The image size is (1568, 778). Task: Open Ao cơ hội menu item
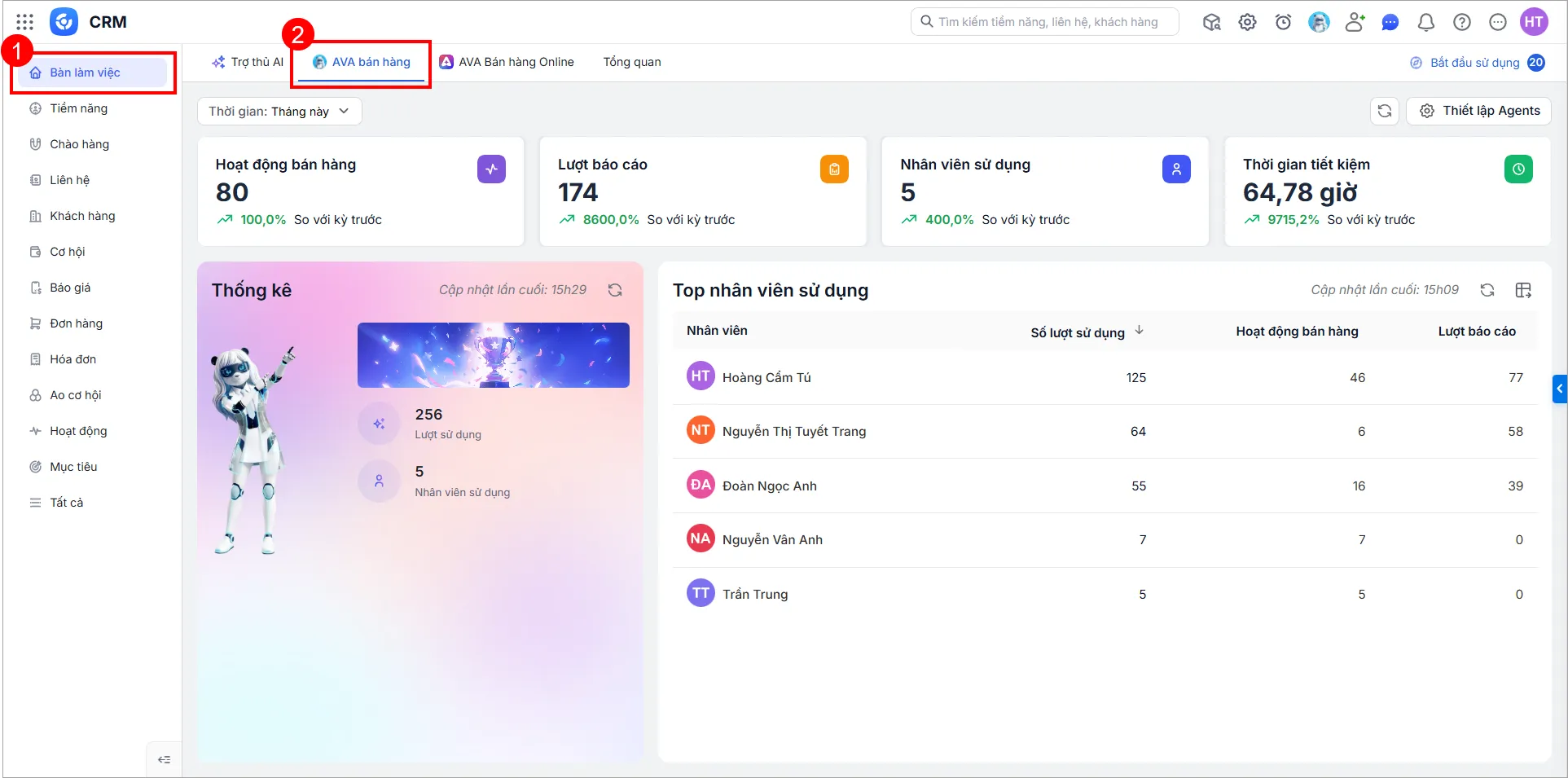click(x=92, y=395)
